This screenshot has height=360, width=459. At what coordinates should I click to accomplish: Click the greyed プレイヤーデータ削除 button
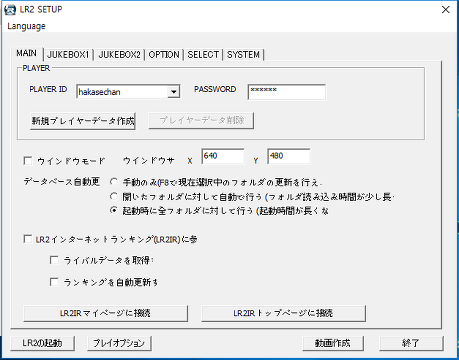201,120
